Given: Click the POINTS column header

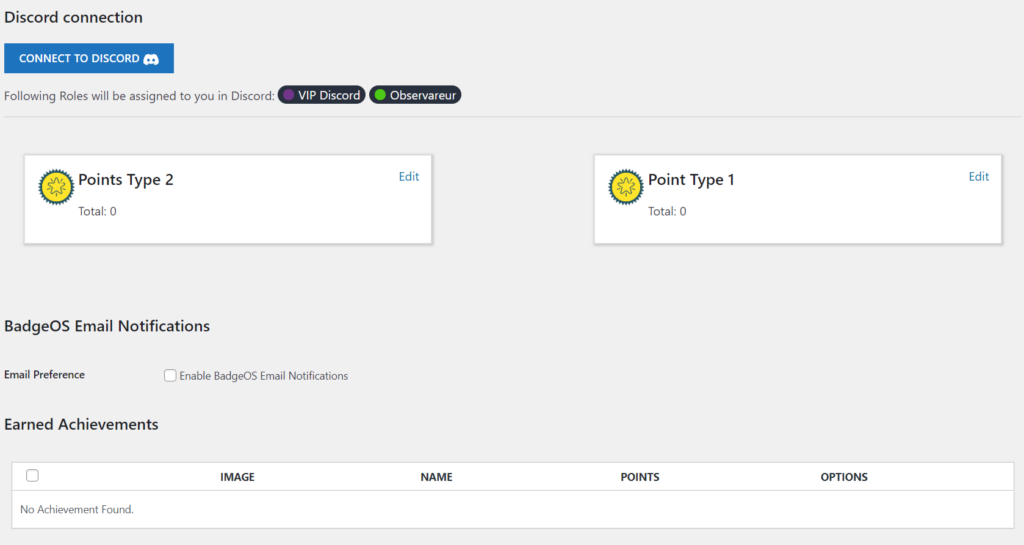Looking at the screenshot, I should (640, 477).
